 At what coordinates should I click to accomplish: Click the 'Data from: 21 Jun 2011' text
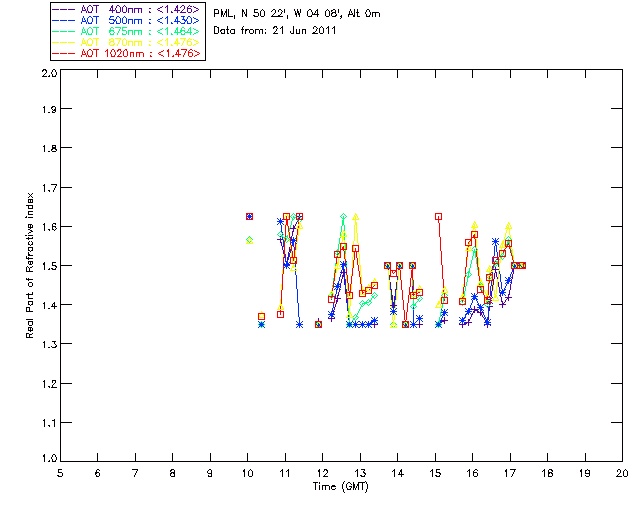pos(275,31)
